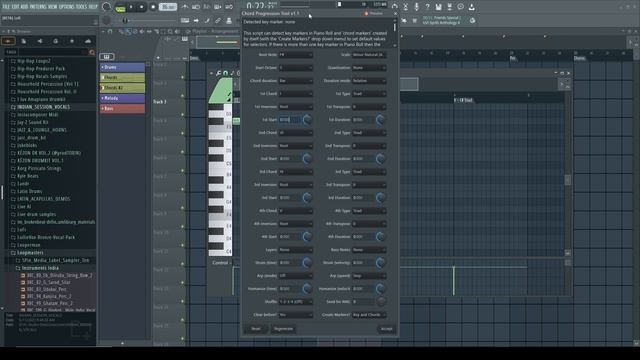
Task: Click the Strum (time) knob
Action: (307, 263)
